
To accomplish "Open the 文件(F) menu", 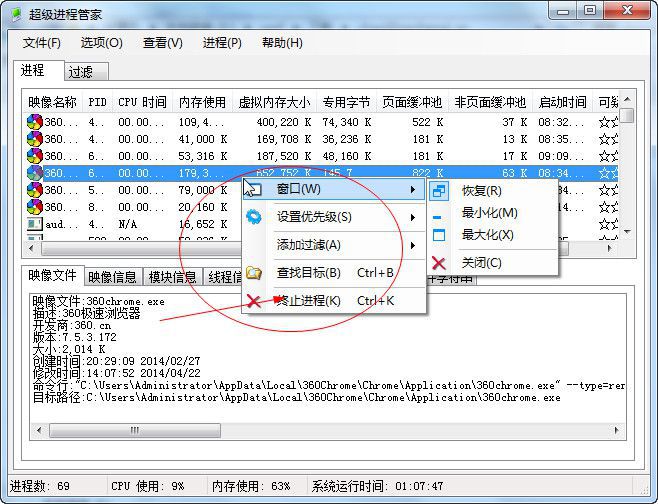I will [x=42, y=43].
